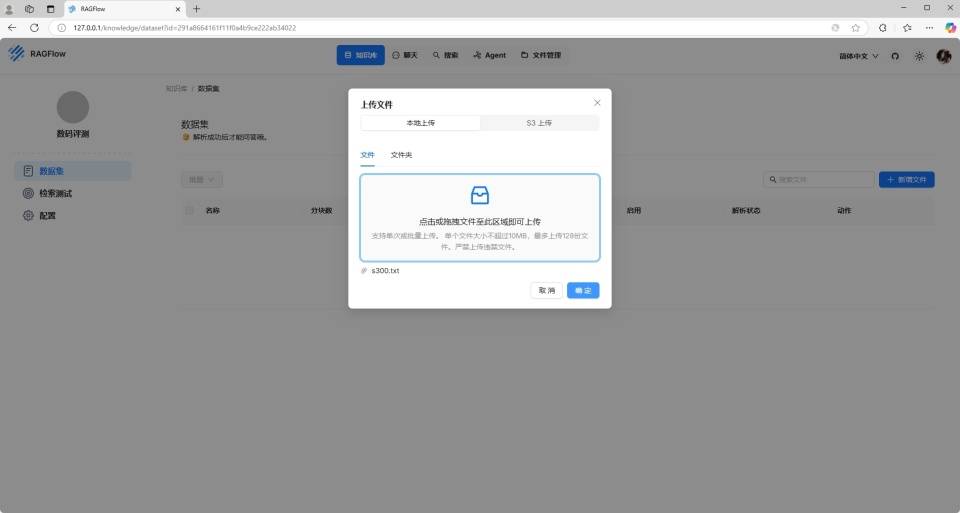Click the read-aloud icon in address bar

[835, 28]
